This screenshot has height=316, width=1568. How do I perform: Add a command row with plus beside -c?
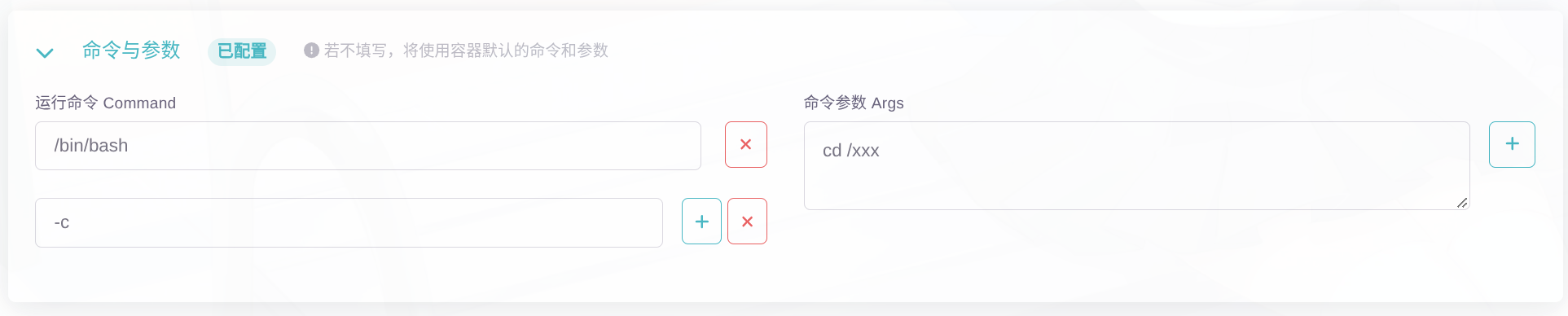(701, 222)
